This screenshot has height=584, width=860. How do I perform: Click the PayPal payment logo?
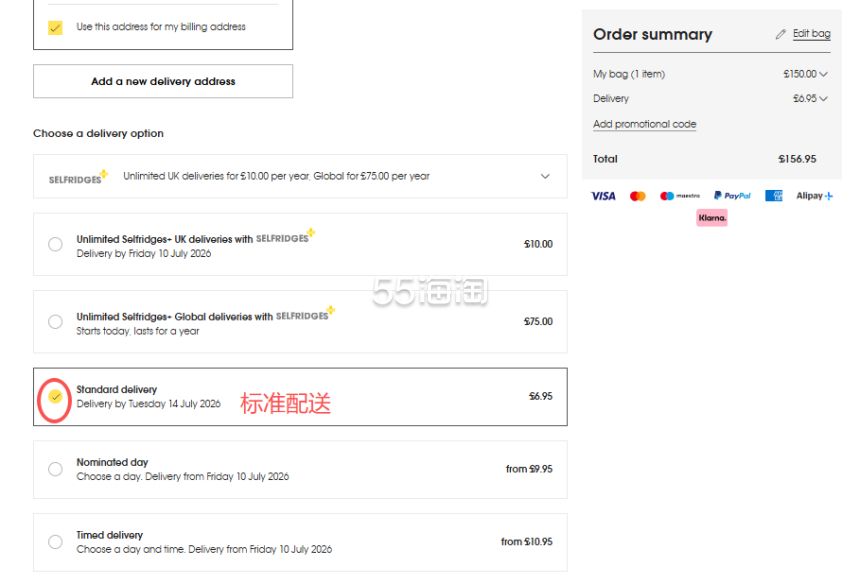tap(732, 196)
